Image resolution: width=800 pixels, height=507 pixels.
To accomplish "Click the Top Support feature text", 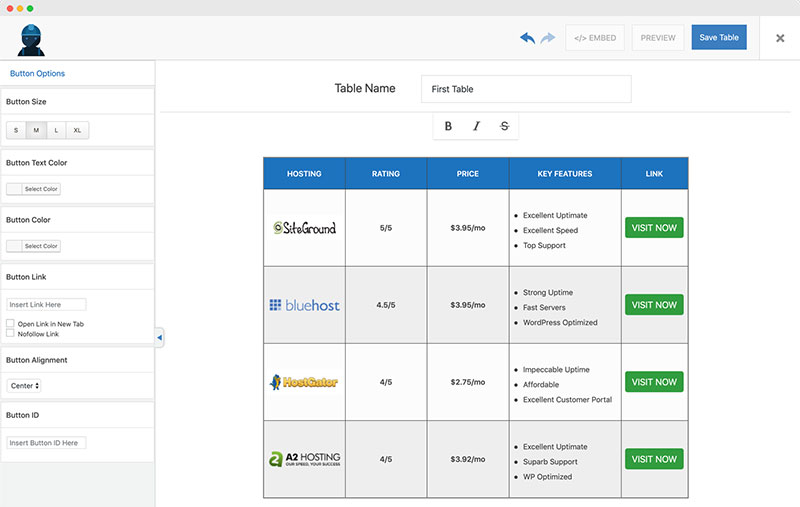I will 544,245.
